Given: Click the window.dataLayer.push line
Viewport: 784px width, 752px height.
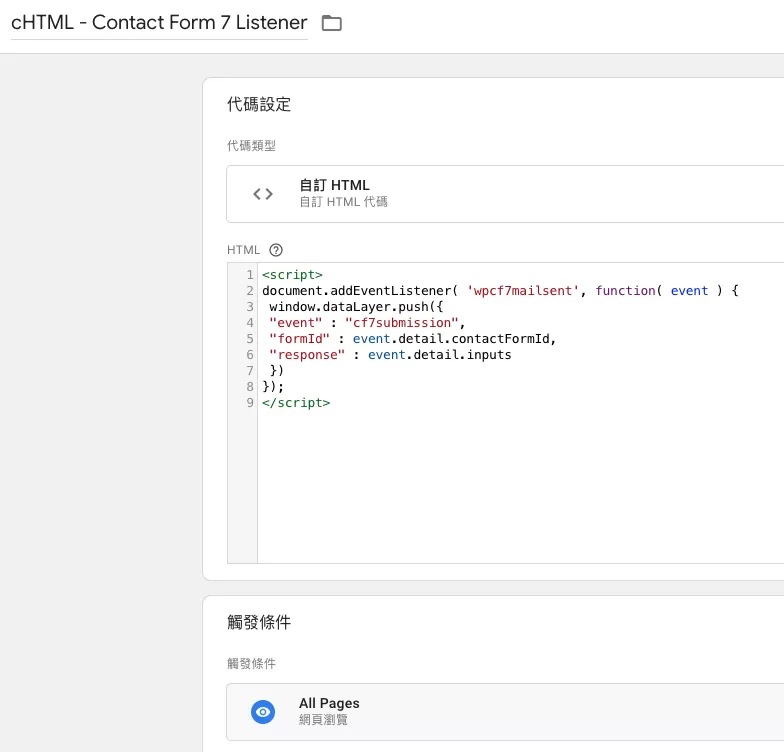Looking at the screenshot, I should 356,306.
